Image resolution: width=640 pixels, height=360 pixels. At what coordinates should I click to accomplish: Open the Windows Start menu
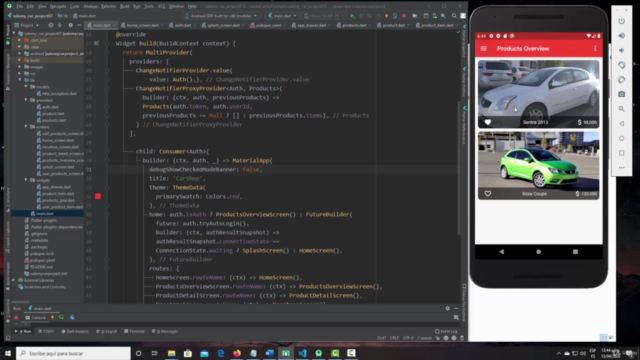[x=8, y=353]
